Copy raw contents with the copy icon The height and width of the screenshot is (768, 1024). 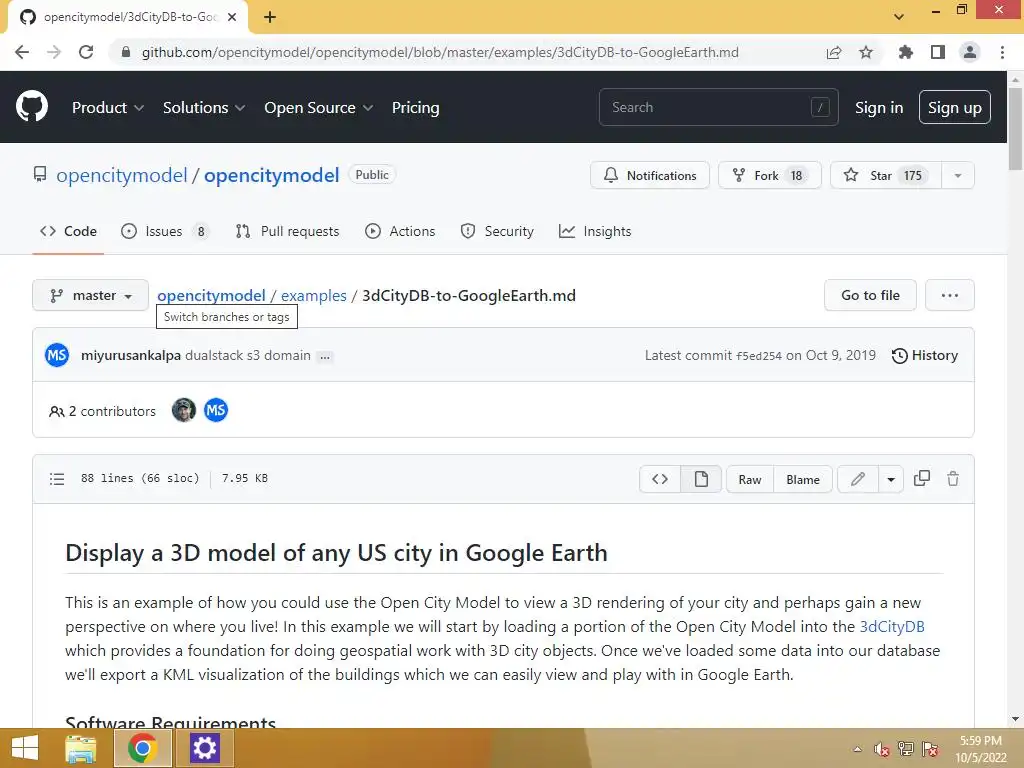tap(921, 478)
